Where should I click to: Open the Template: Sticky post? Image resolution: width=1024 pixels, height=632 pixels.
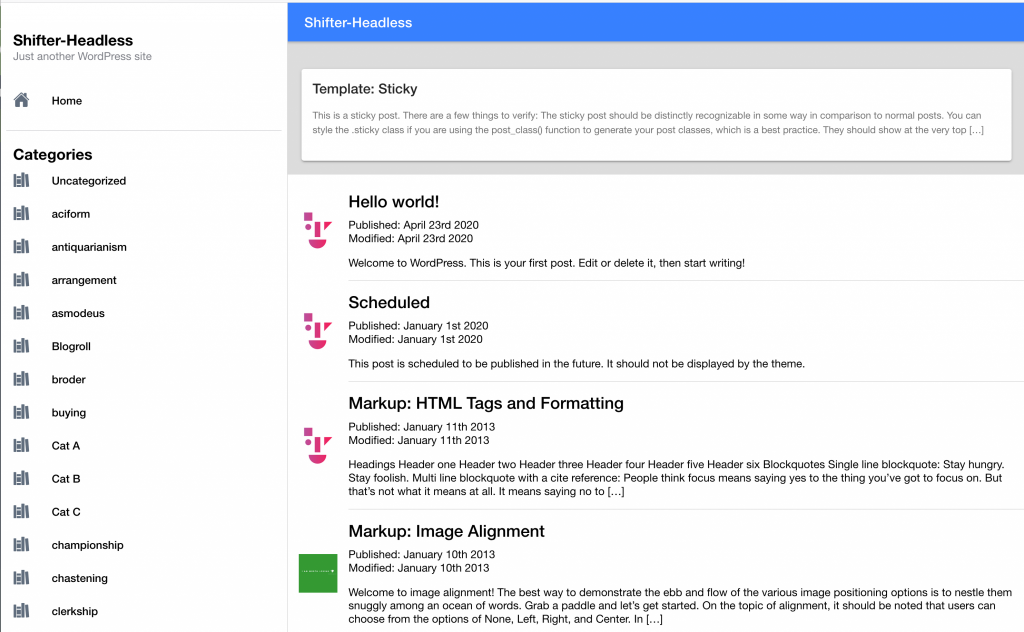point(364,89)
